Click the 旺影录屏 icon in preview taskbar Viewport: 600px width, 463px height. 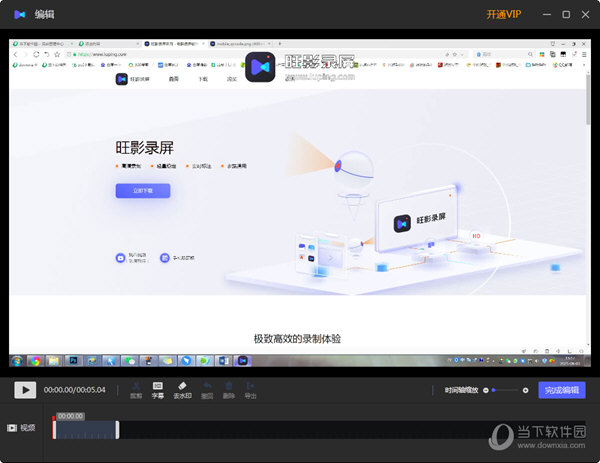[243, 360]
